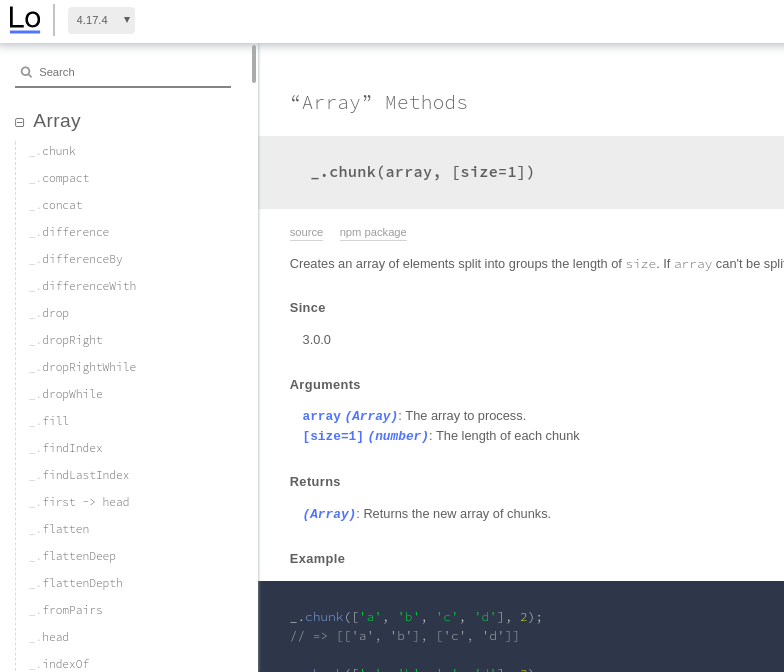This screenshot has height=672, width=784.
Task: Open _.findIndex in the sidebar
Action: (66, 448)
